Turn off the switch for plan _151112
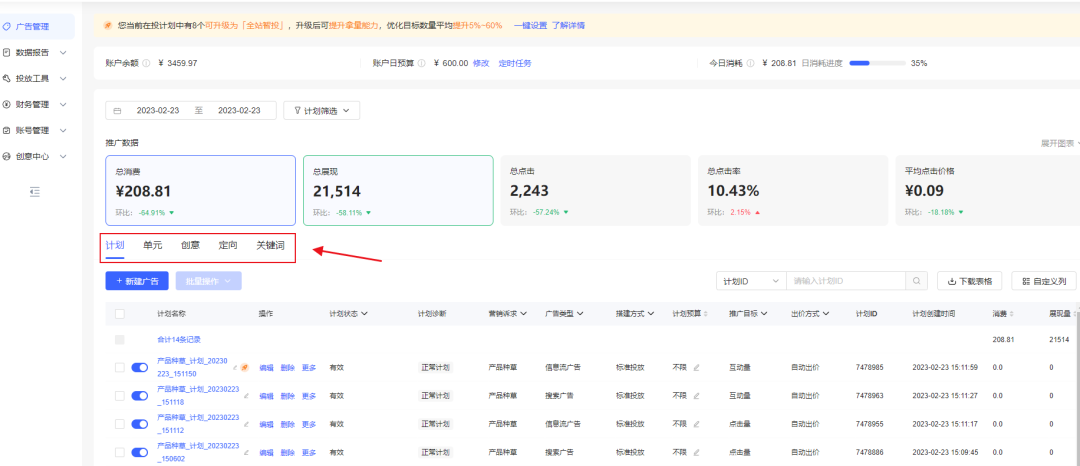Screen dimensions: 1080x466 140,424
